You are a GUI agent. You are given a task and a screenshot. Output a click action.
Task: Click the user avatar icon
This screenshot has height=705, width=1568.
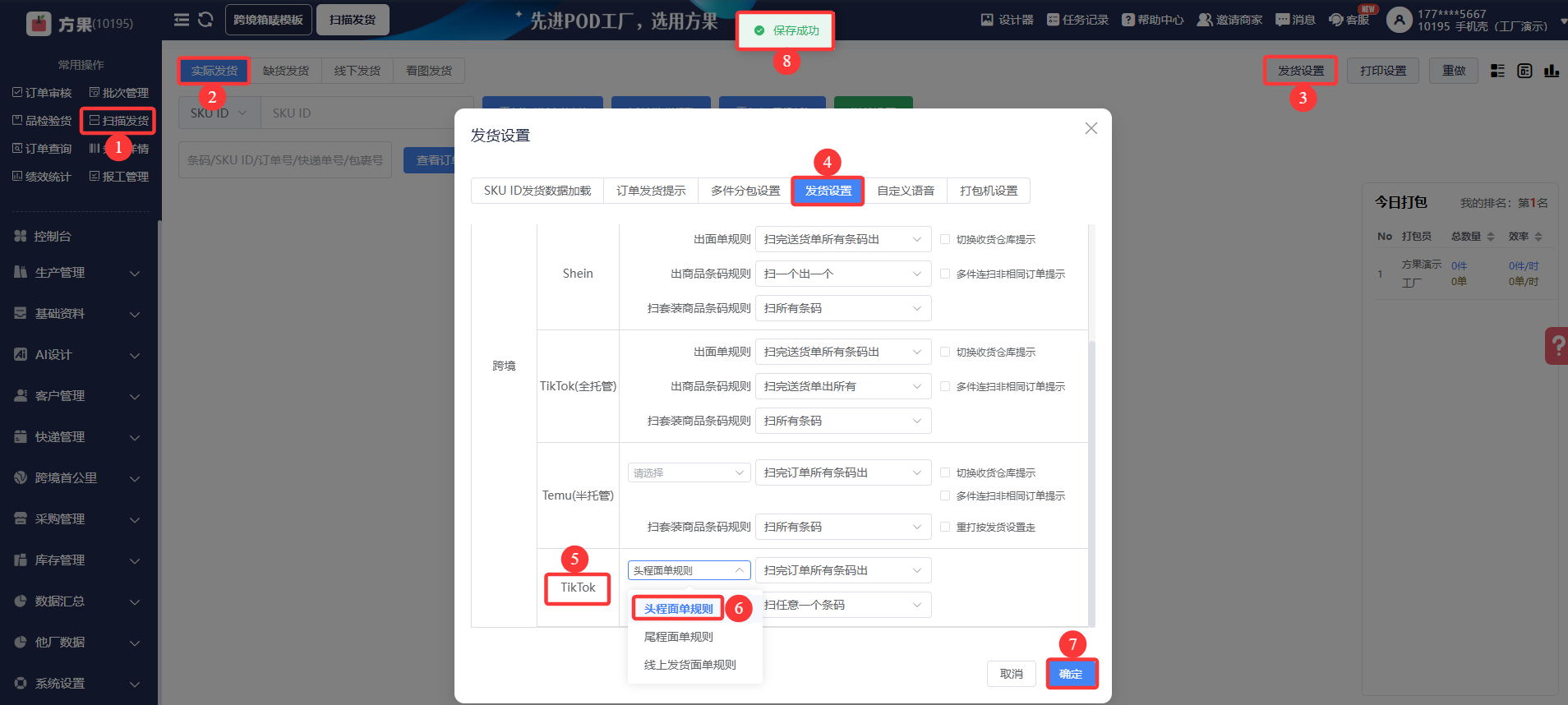click(1399, 20)
